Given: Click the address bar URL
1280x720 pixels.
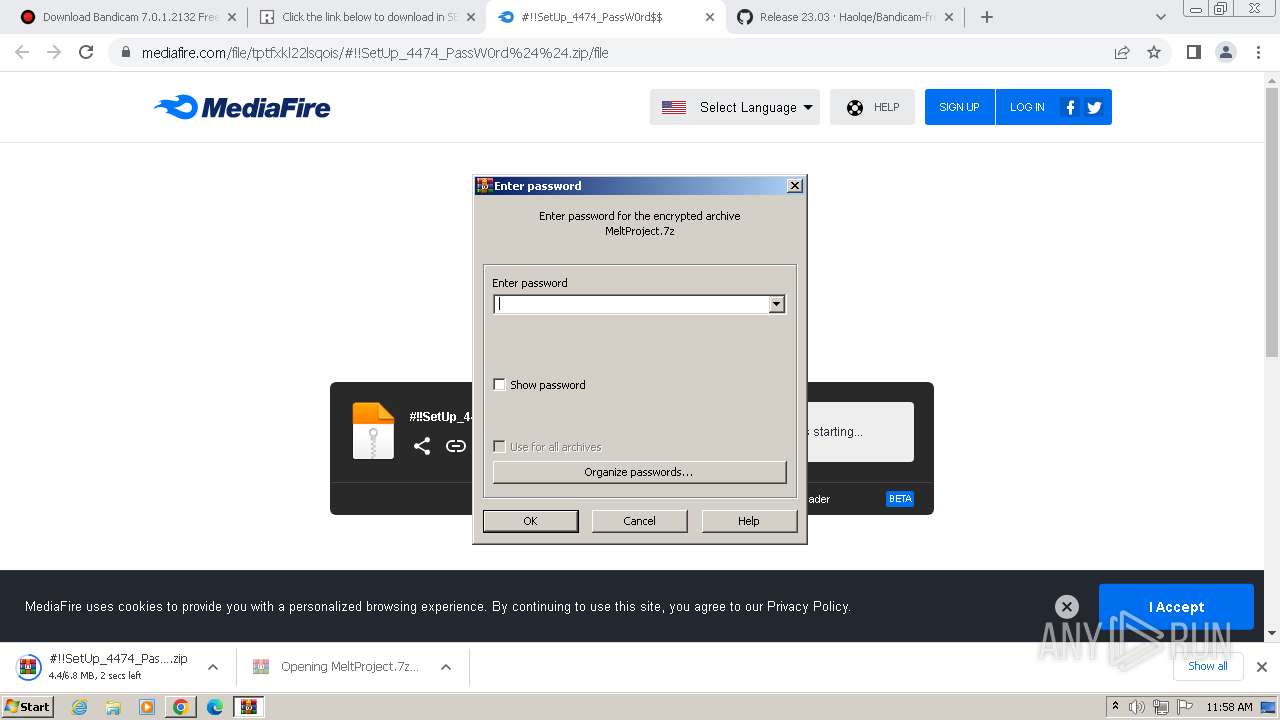Looking at the screenshot, I should point(375,53).
